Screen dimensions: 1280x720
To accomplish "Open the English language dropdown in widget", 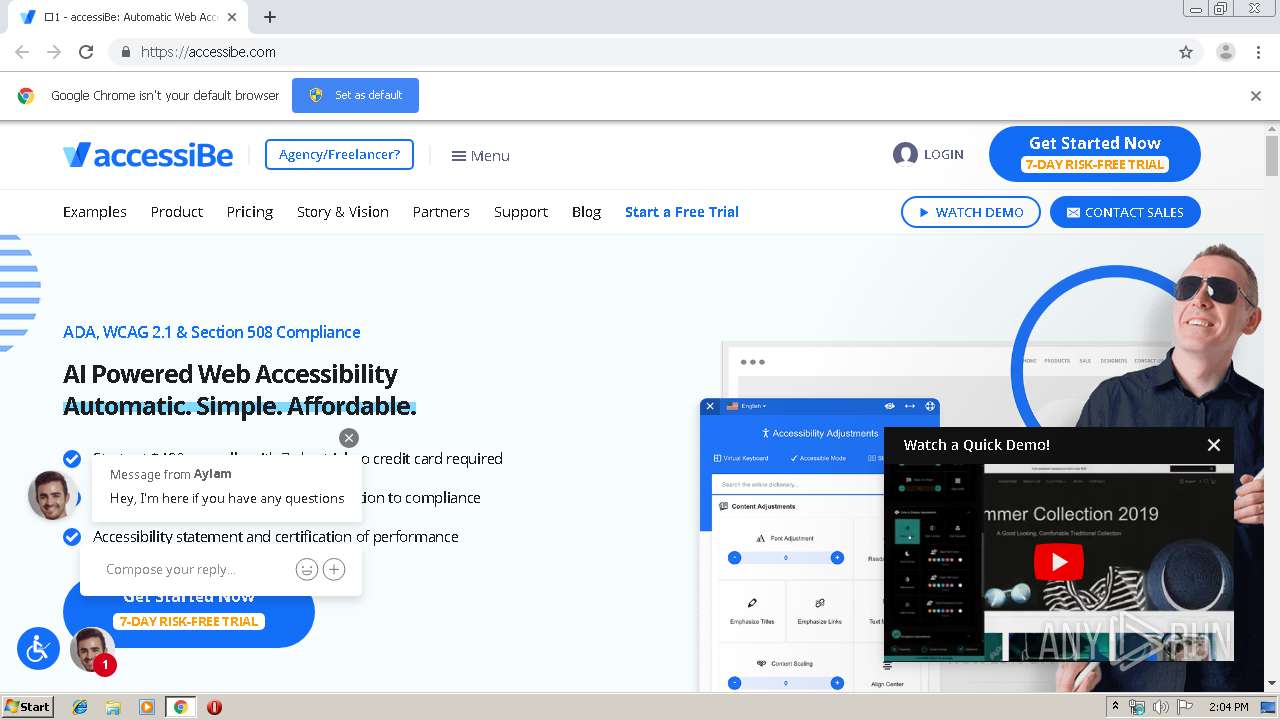I will click(746, 406).
